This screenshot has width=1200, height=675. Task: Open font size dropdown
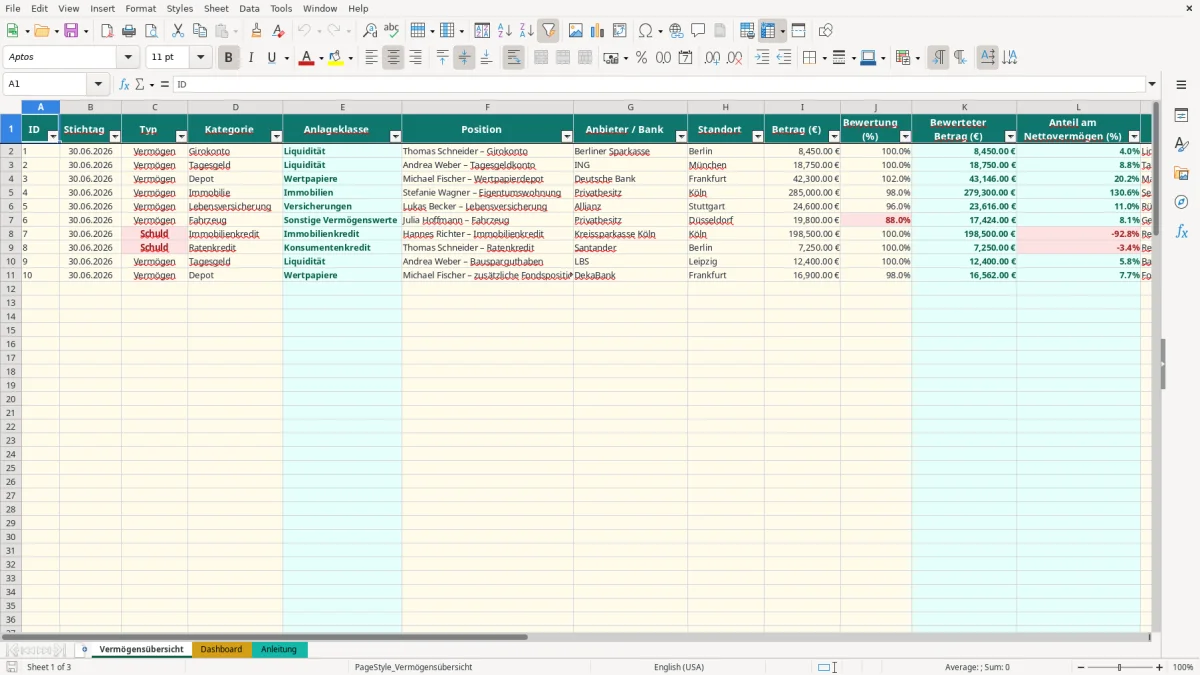click(200, 58)
